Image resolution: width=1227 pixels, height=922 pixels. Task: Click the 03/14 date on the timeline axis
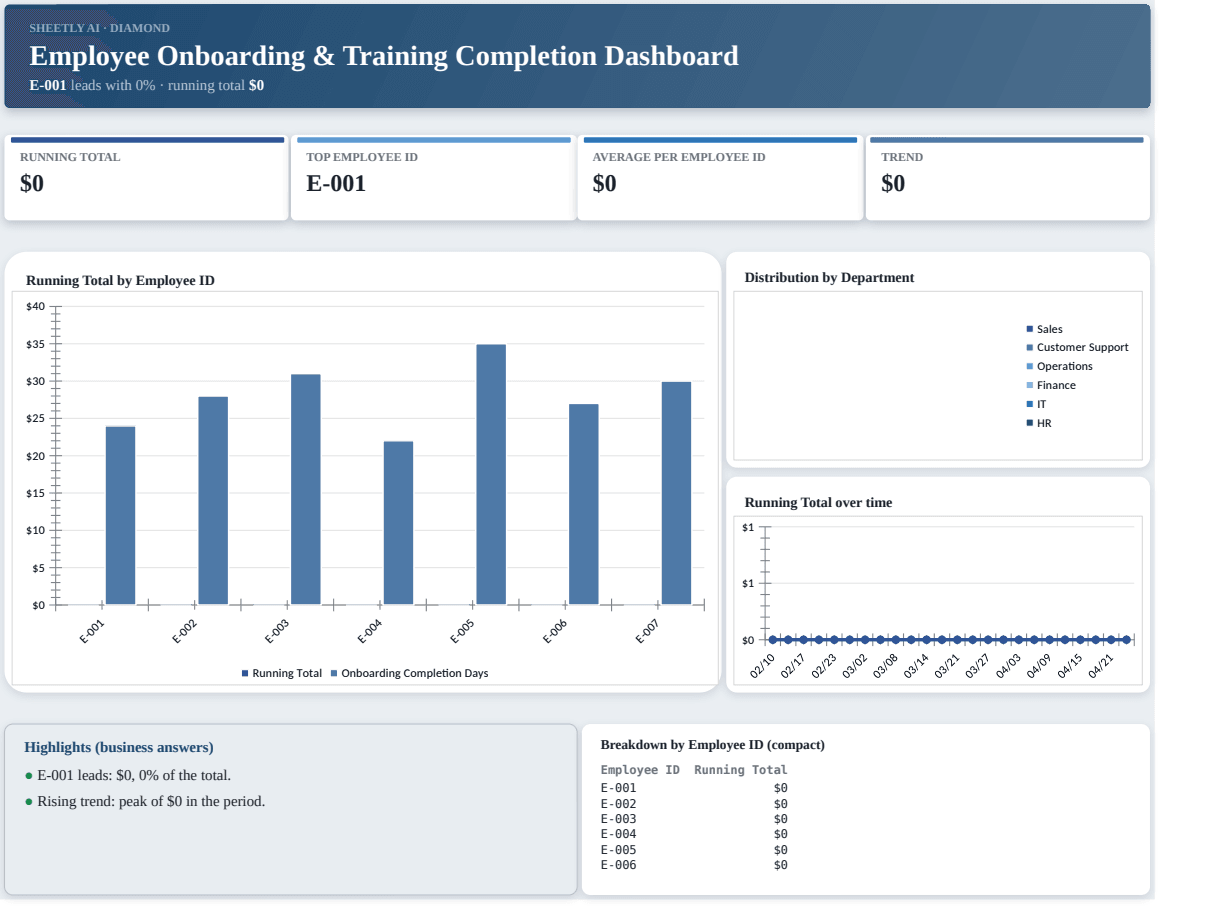916,666
